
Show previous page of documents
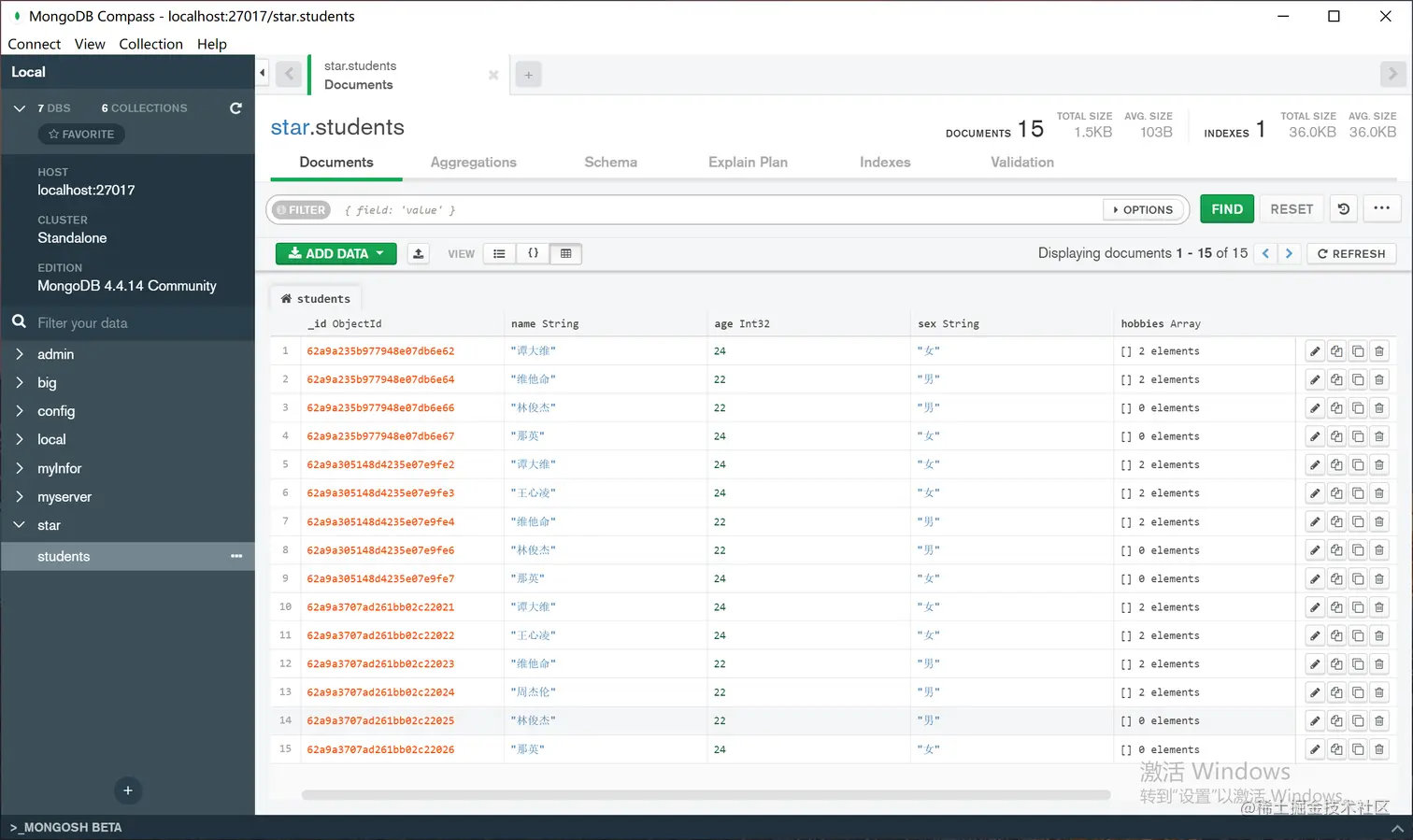click(1265, 253)
